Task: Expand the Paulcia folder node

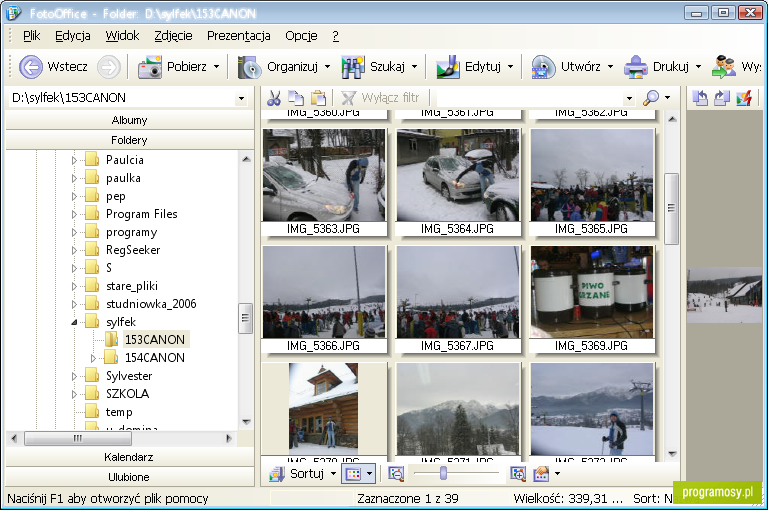Action: click(74, 160)
